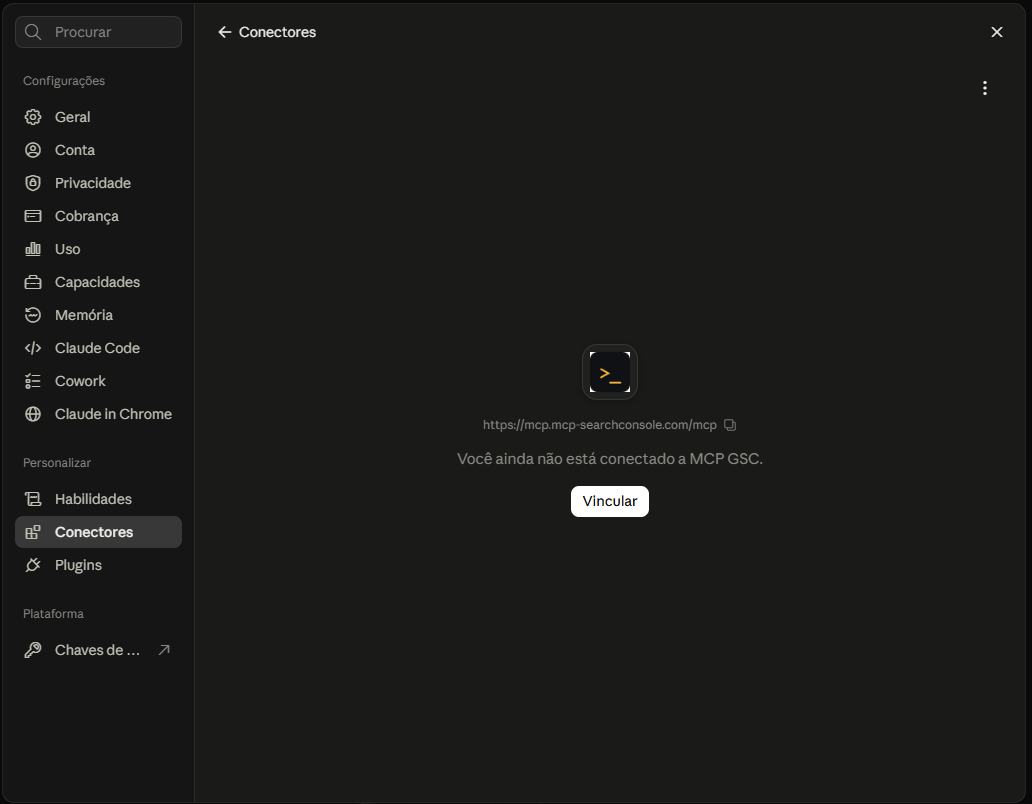Open Chaves de API external link
This screenshot has height=804, width=1032.
tap(98, 650)
